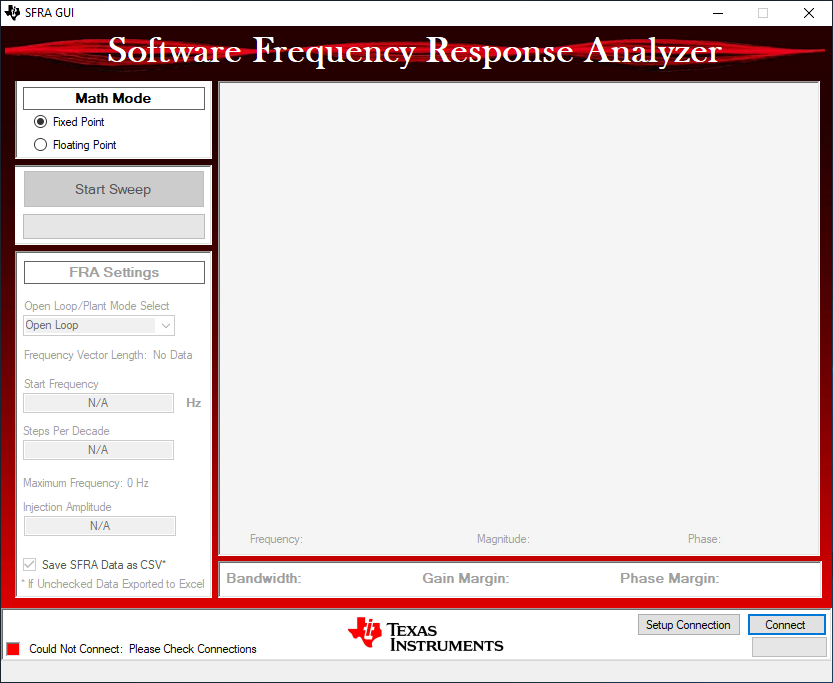Screen dimensions: 833x683
Task: Click the Start Frequency input field
Action: 98,403
